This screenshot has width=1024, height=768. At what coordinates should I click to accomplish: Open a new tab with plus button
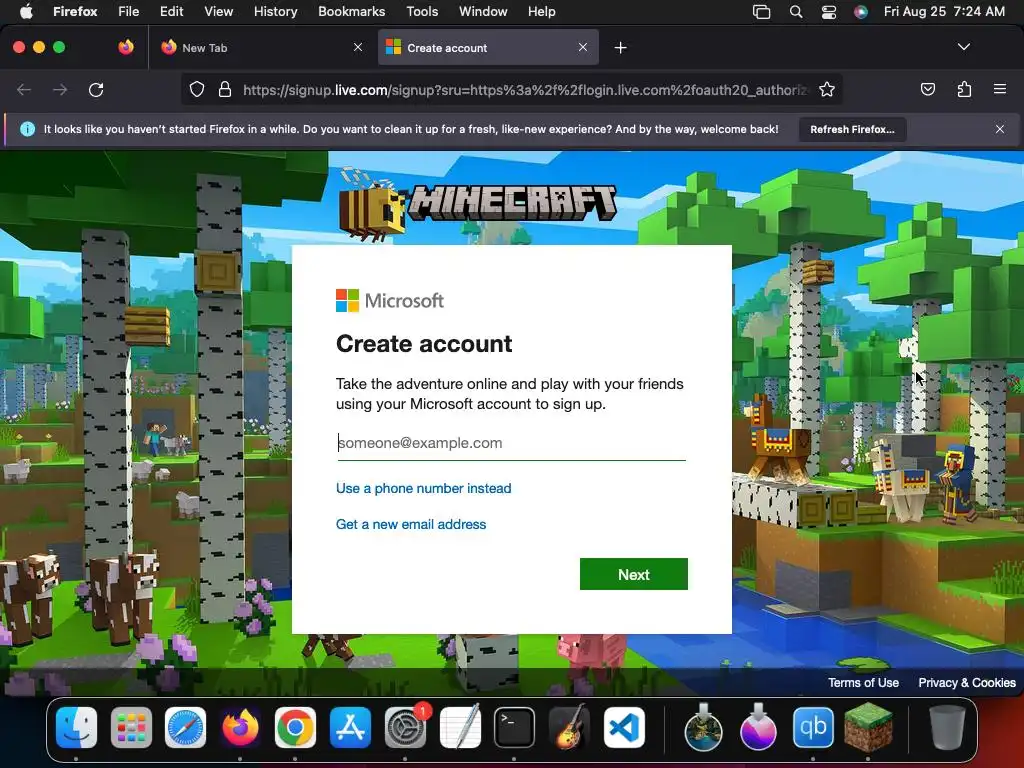tap(620, 48)
